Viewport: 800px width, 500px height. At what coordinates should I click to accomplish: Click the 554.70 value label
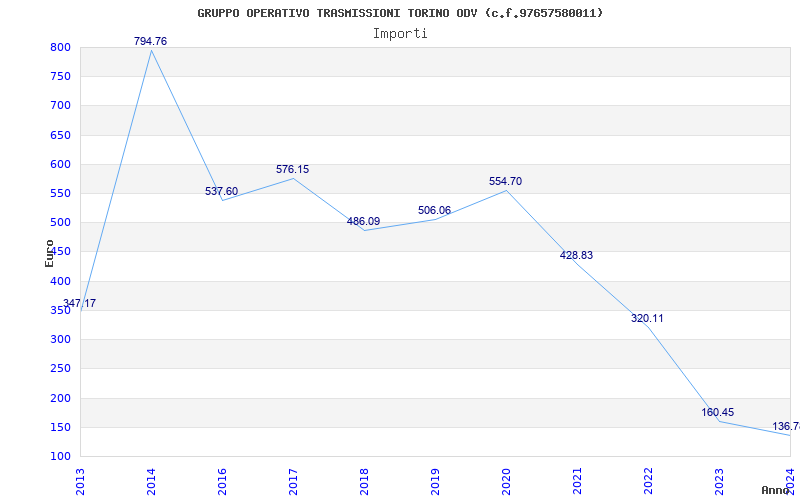pos(505,181)
